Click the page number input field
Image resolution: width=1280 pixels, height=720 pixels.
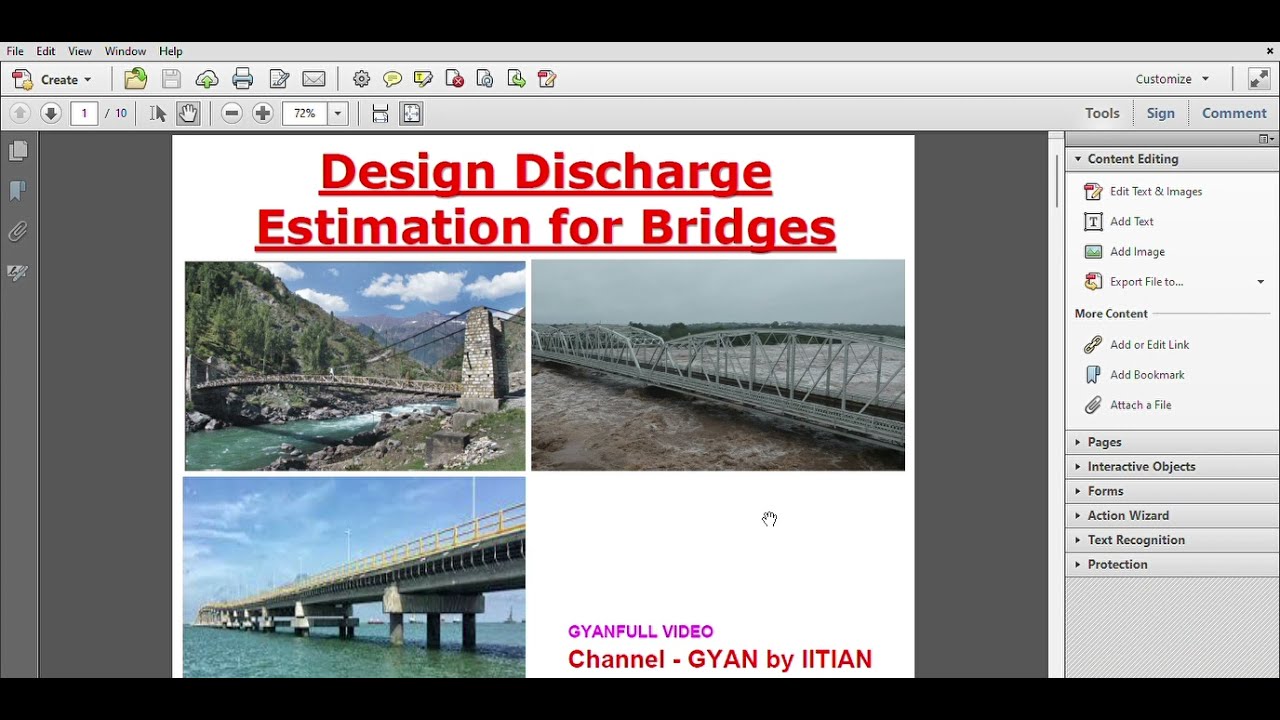pos(84,113)
